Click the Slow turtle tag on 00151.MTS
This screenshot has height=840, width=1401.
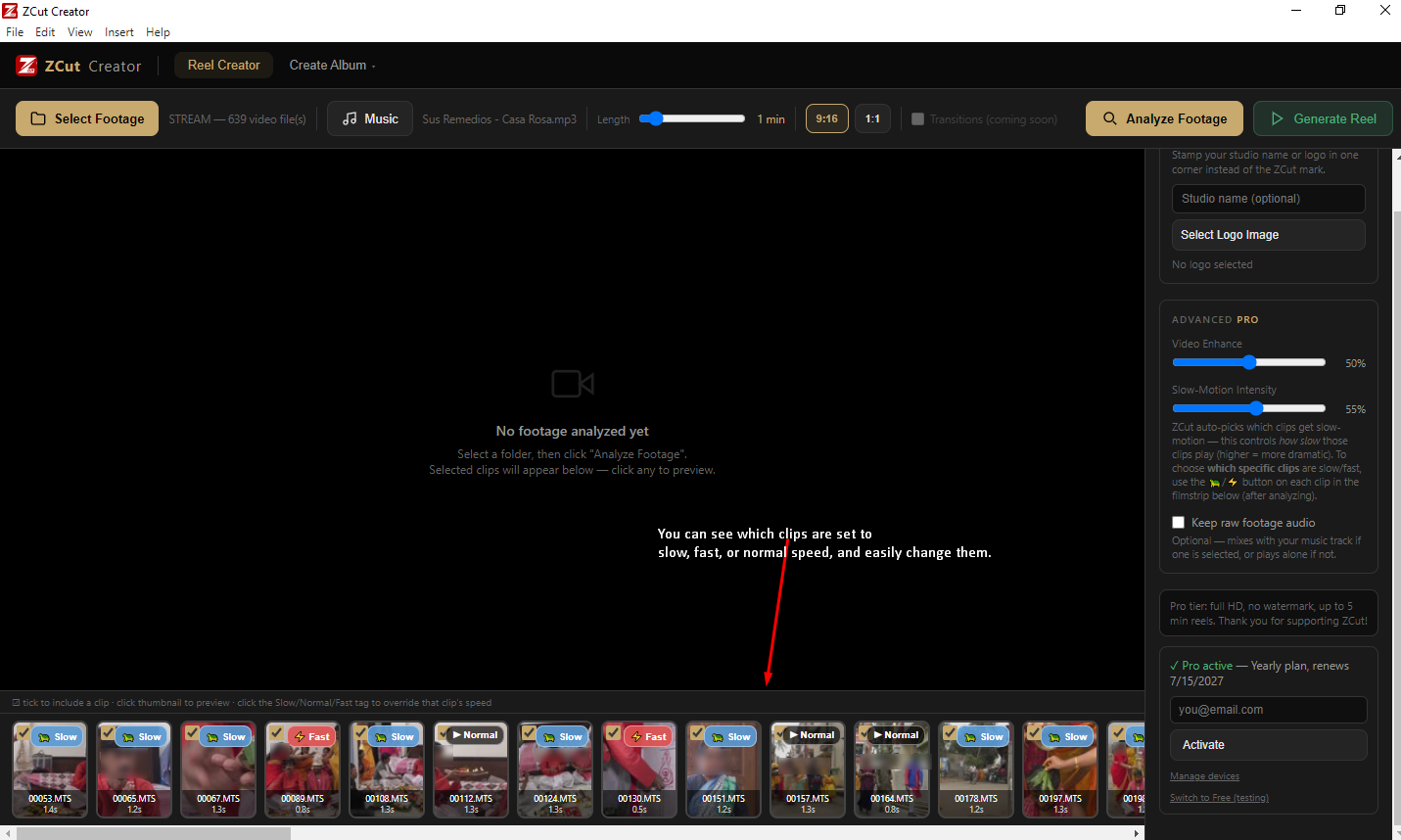(x=730, y=737)
